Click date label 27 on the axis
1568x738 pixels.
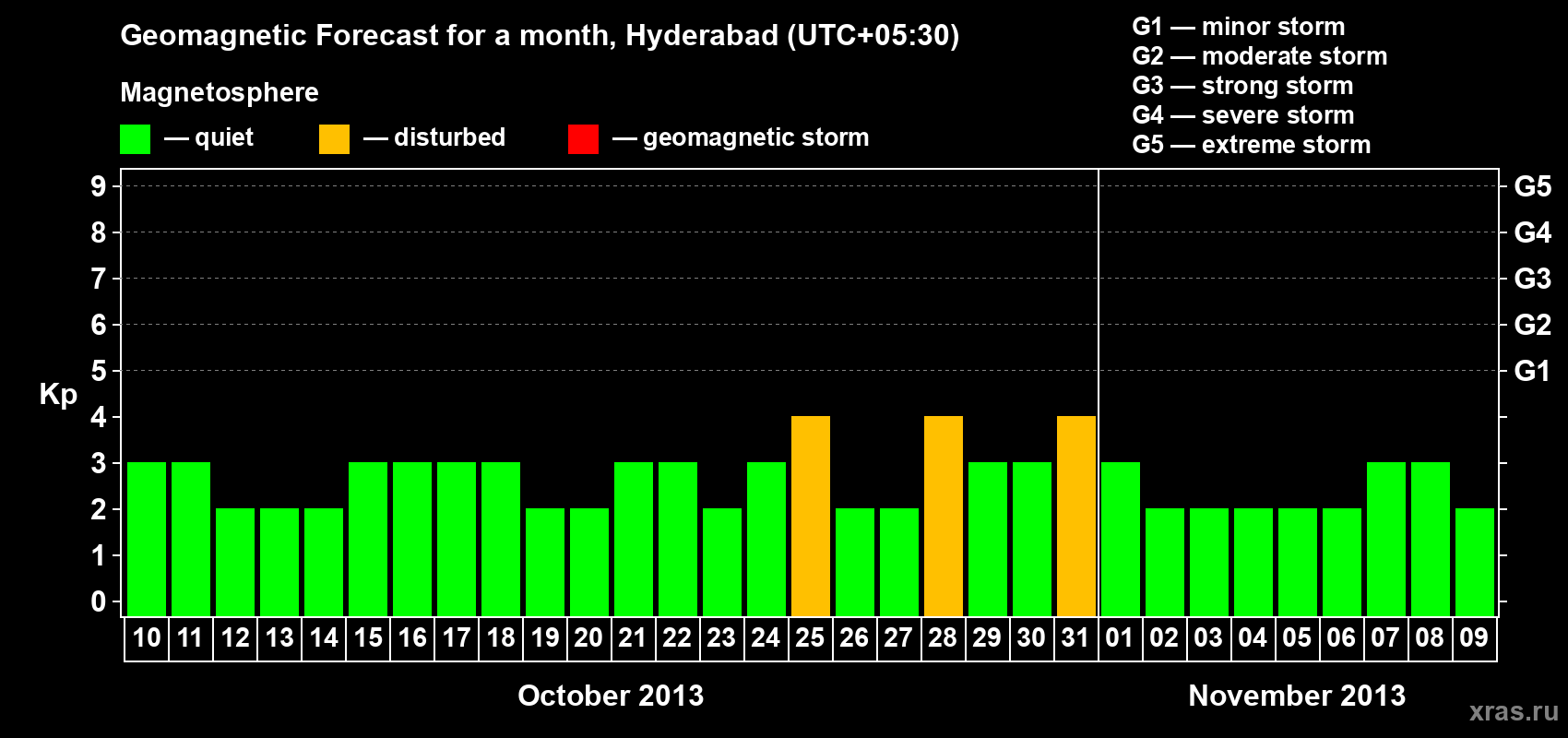[899, 637]
